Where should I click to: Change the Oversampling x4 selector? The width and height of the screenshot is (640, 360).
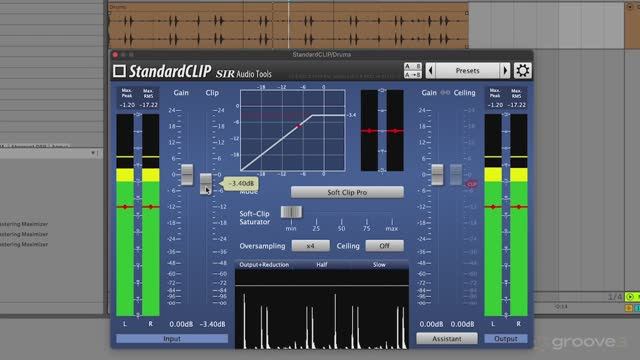[x=310, y=246]
